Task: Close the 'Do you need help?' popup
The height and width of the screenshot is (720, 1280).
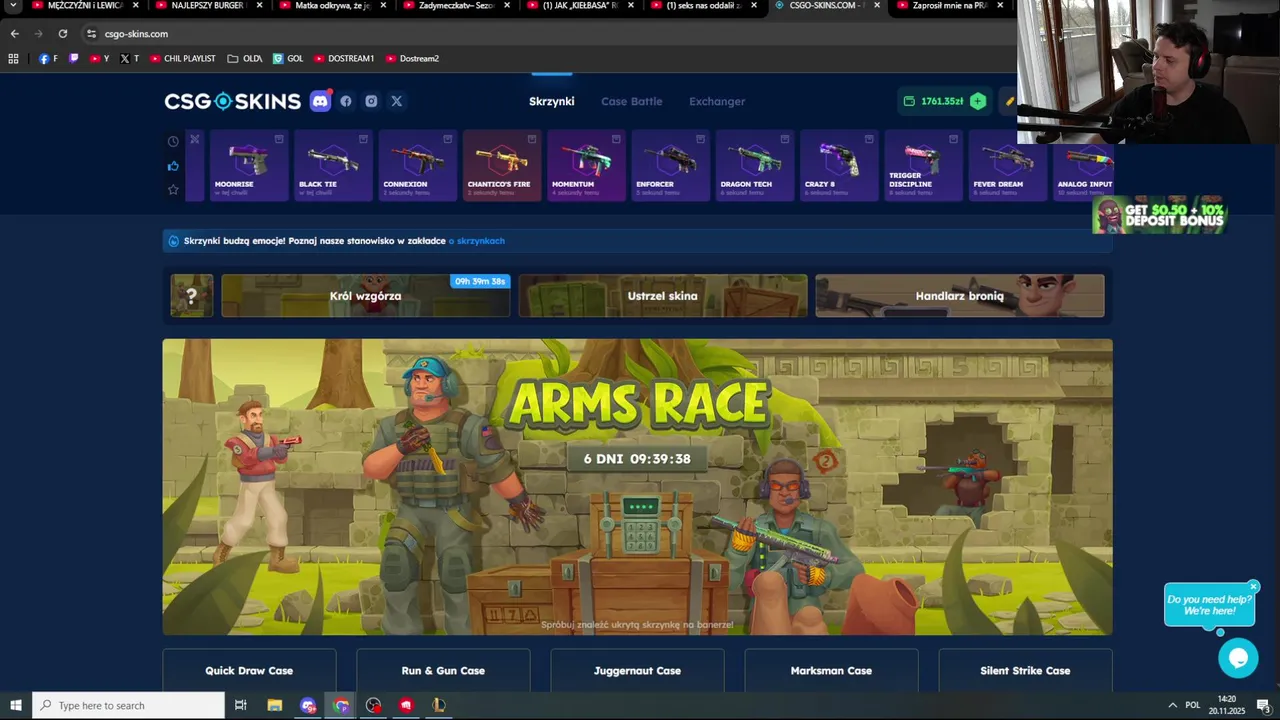Action: click(x=1253, y=587)
